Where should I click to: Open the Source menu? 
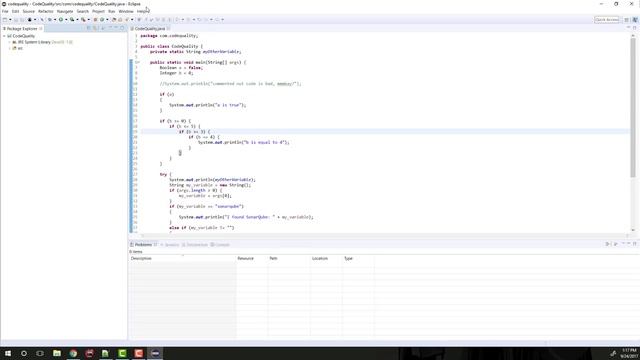29,11
